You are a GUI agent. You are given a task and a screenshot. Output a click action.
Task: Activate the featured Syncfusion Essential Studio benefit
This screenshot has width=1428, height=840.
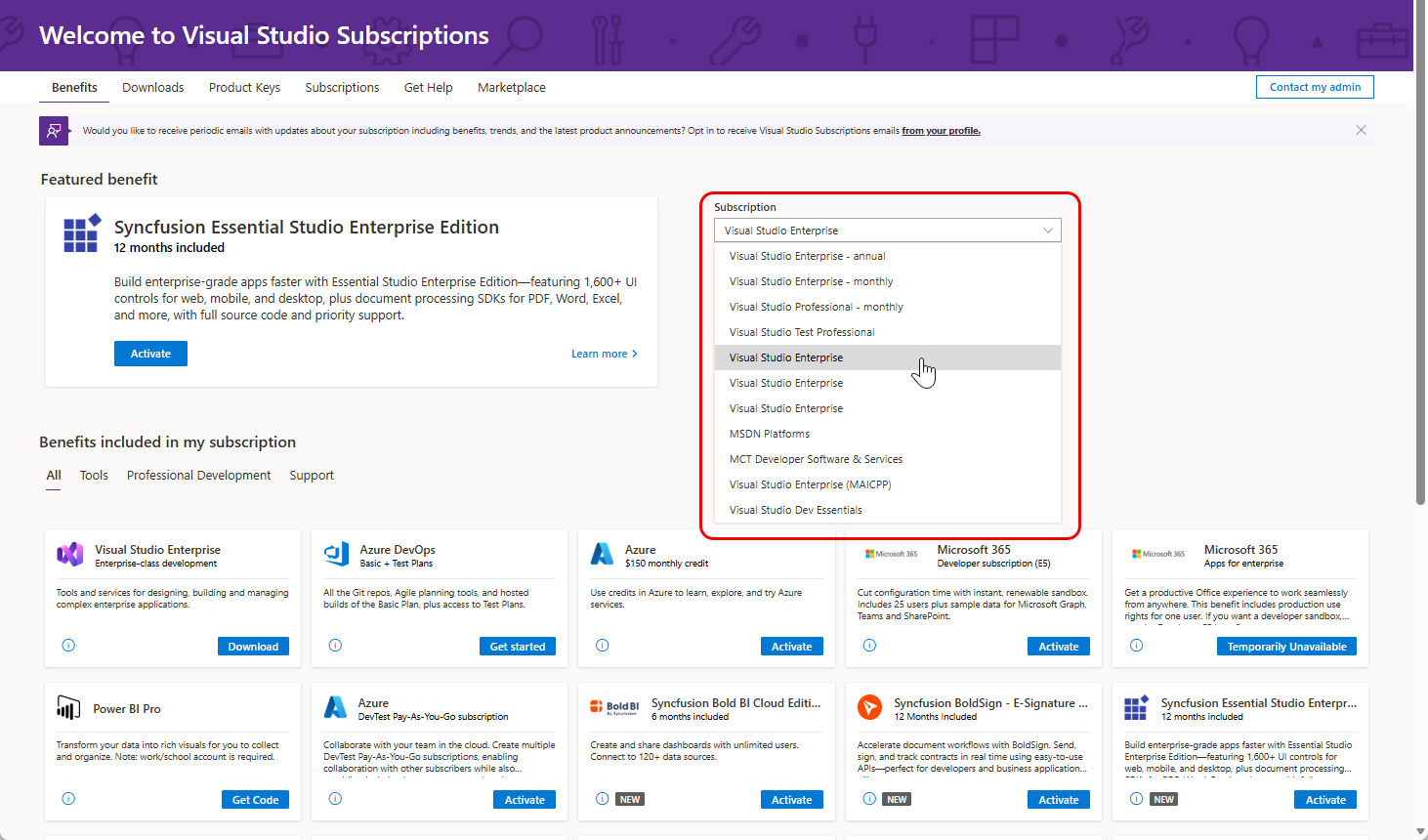pyautogui.click(x=150, y=354)
